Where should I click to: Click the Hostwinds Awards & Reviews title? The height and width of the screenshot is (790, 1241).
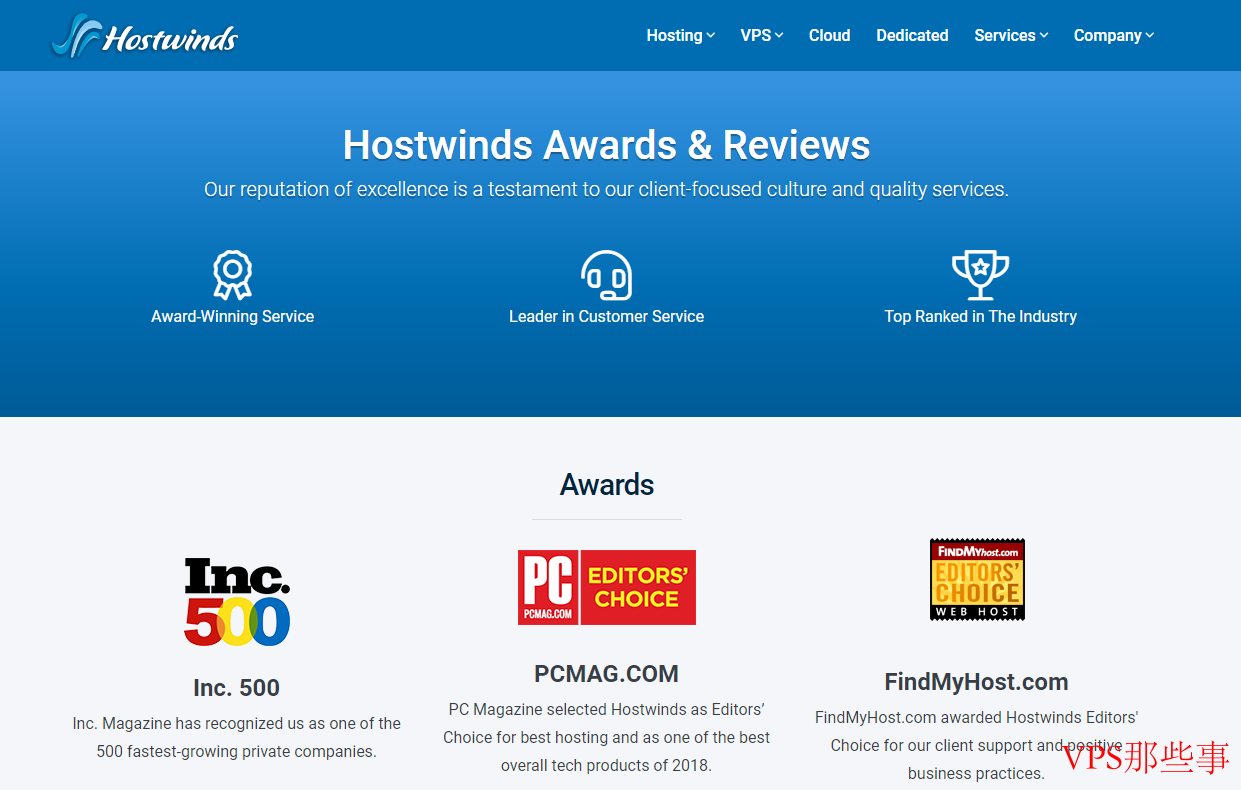[606, 145]
